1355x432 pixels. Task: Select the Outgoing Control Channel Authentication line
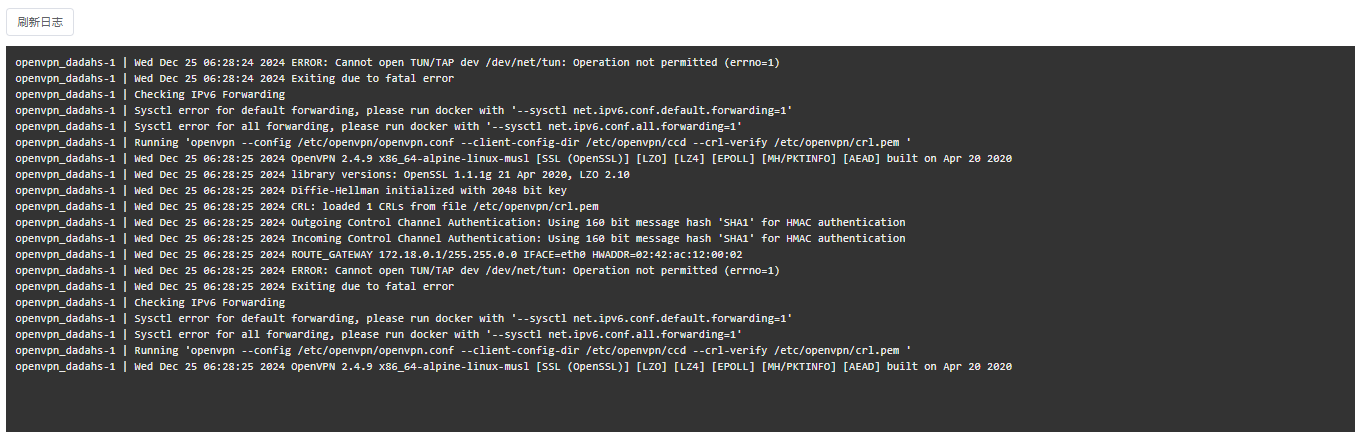coord(460,222)
